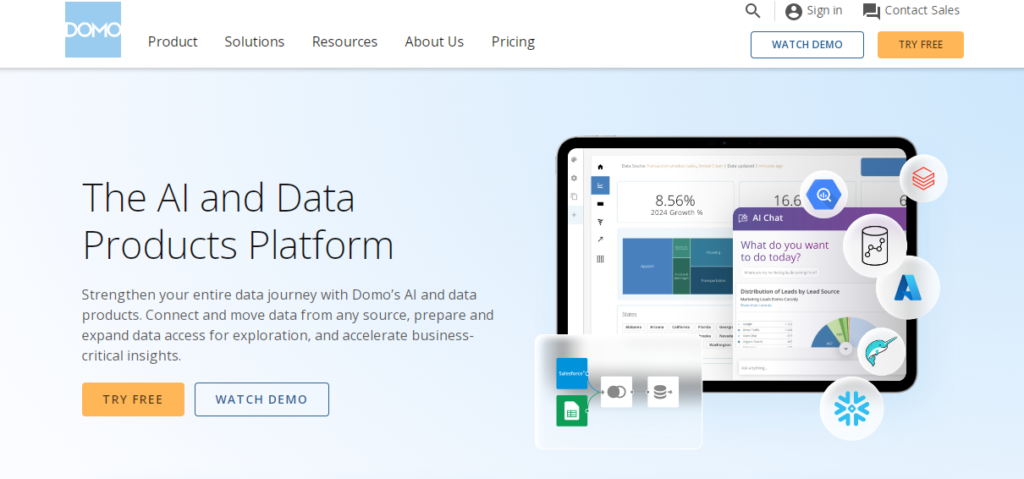Click the gear icon on tablet far-left rail
1024x479 pixels.
click(574, 178)
